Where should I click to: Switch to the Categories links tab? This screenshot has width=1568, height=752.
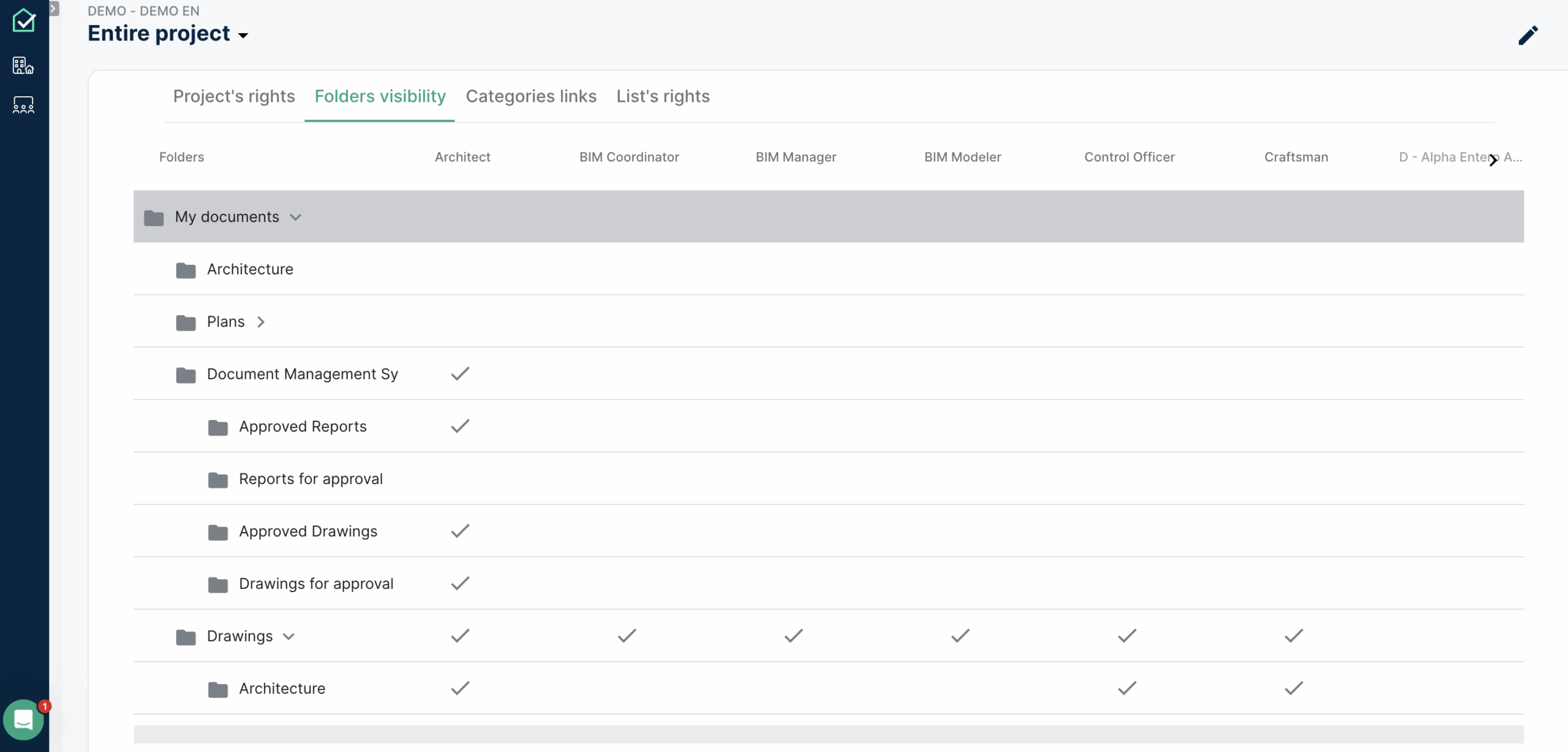531,96
